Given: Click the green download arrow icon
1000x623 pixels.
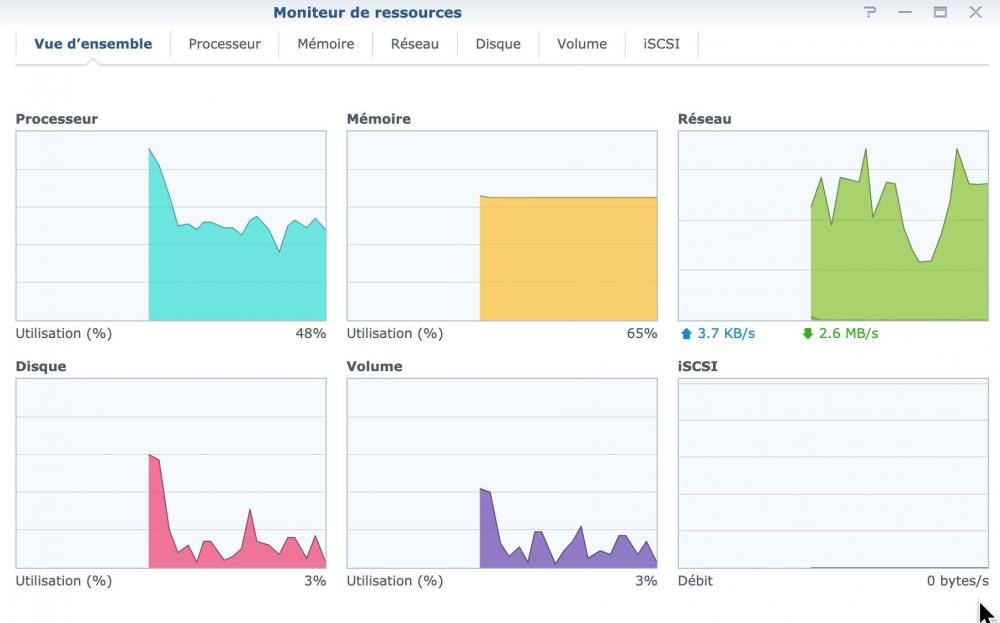Looking at the screenshot, I should pyautogui.click(x=807, y=334).
